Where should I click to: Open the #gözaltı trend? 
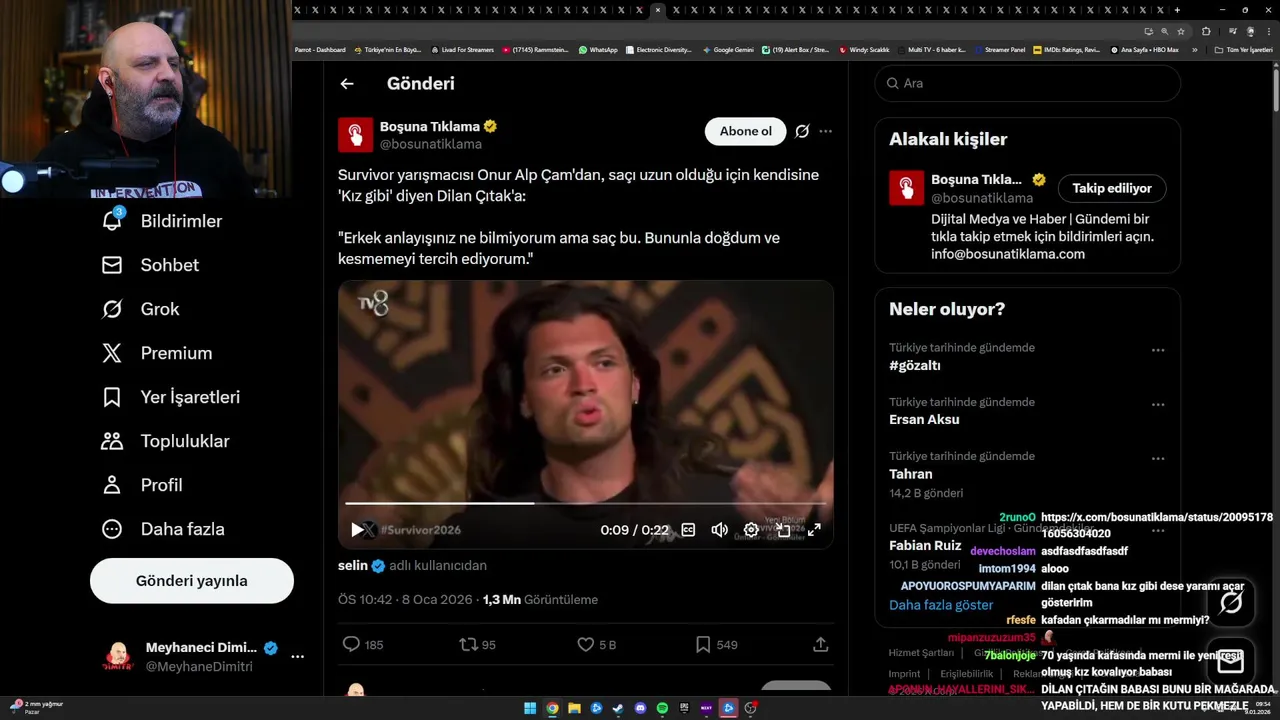[x=915, y=366]
